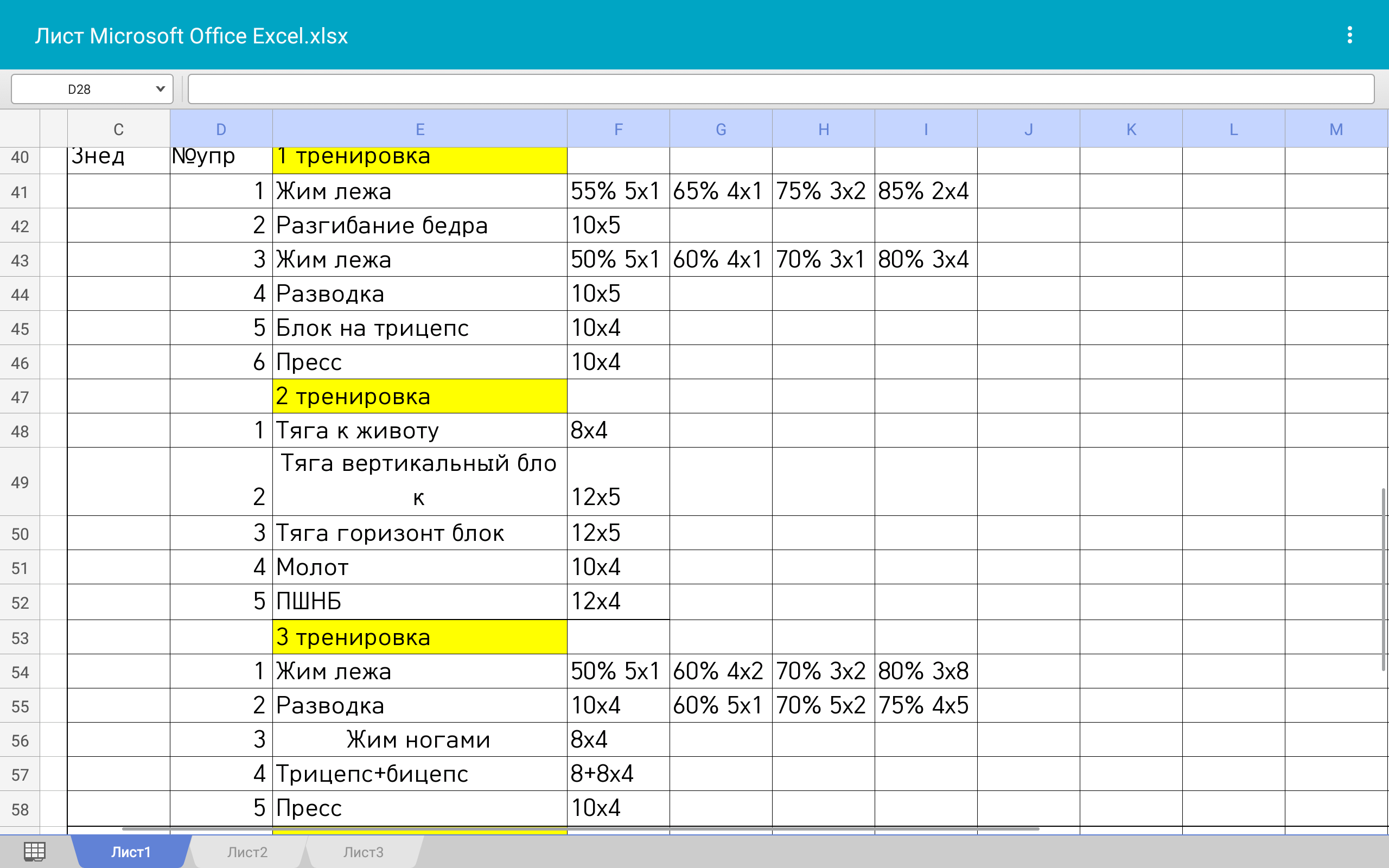
Task: Click the sheet list grid icon
Action: click(34, 851)
